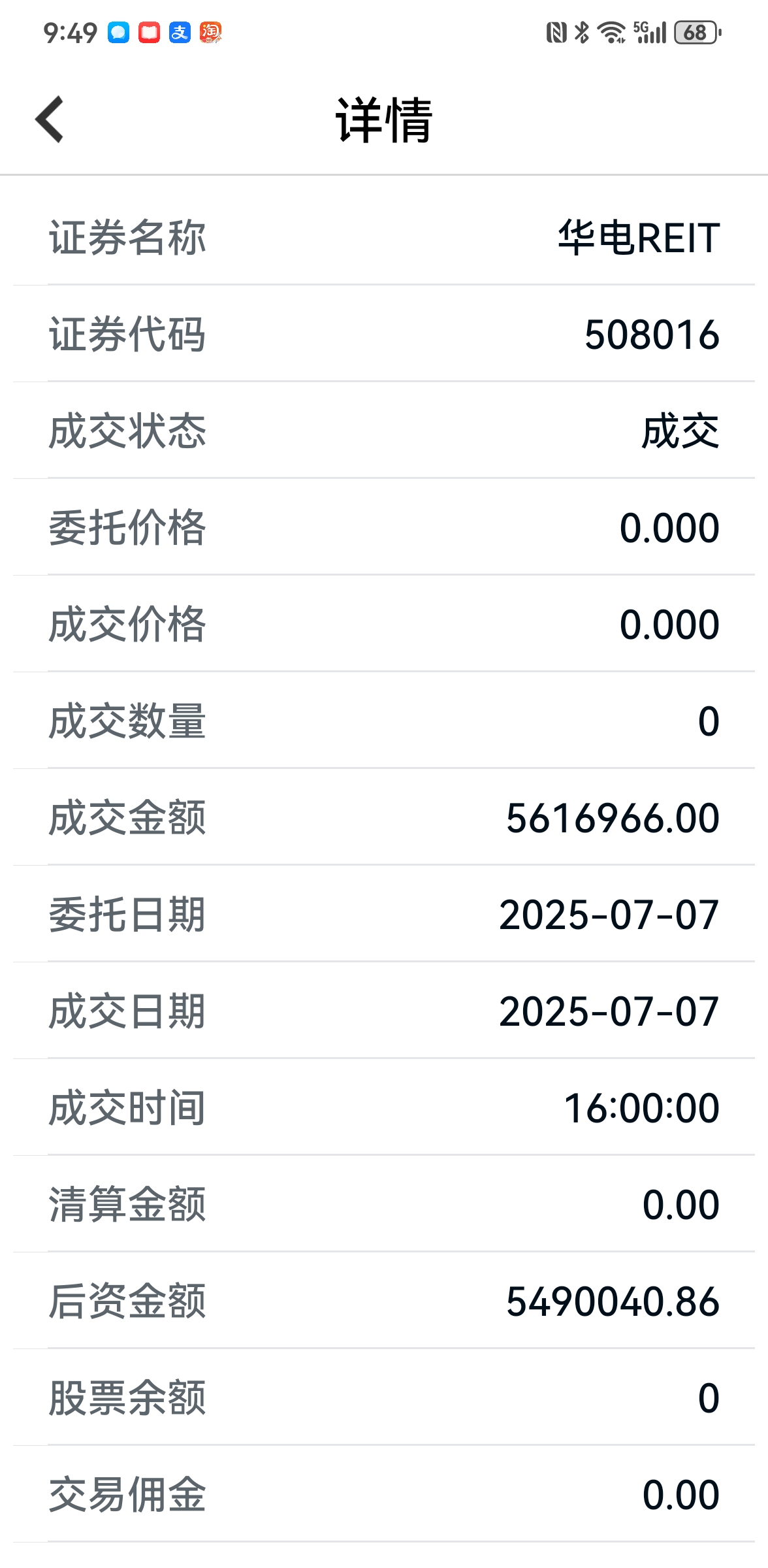Tap the Bluetooth status icon
768x1568 pixels.
pos(582,32)
